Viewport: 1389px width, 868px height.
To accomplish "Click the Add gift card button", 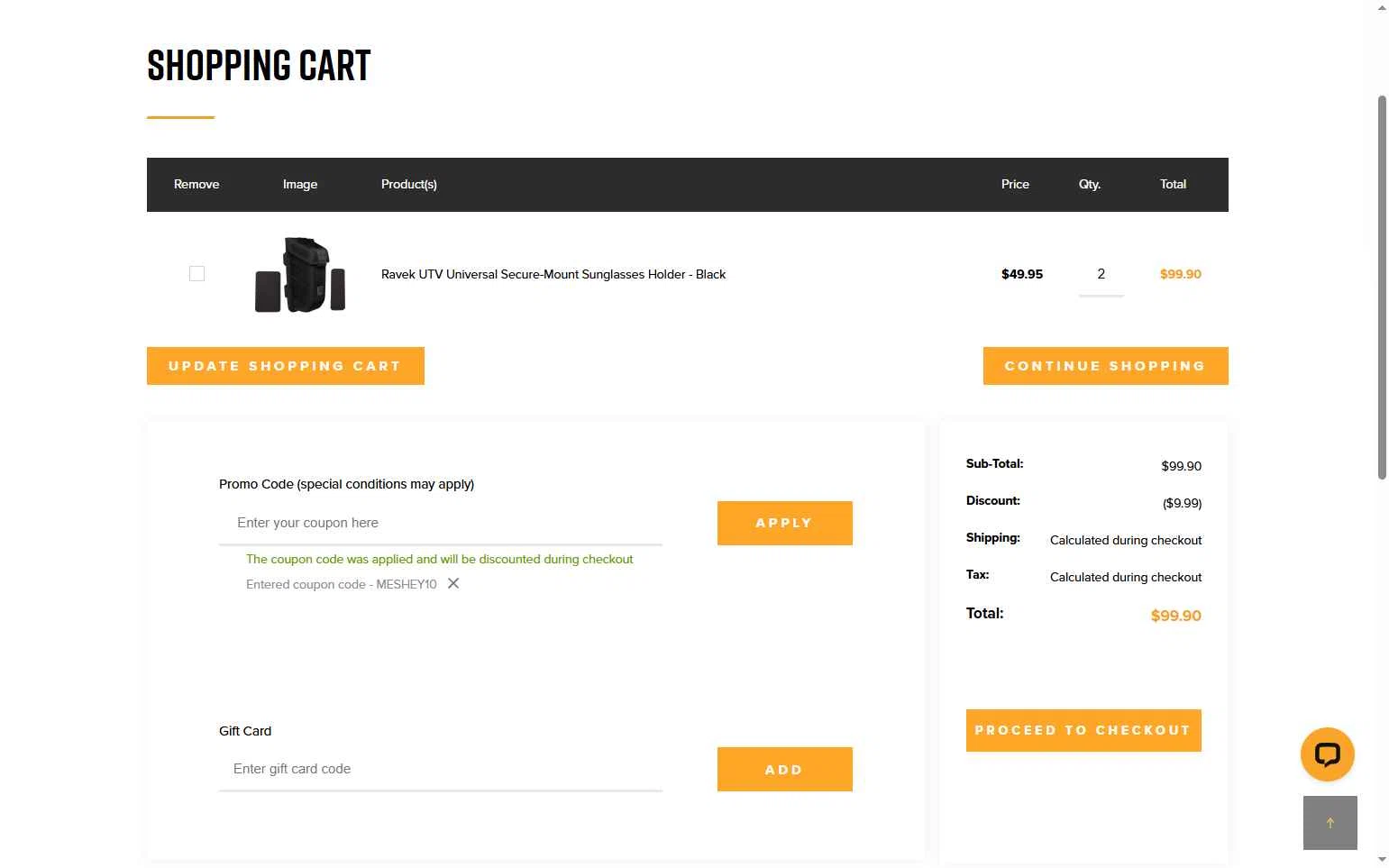I will 784,770.
